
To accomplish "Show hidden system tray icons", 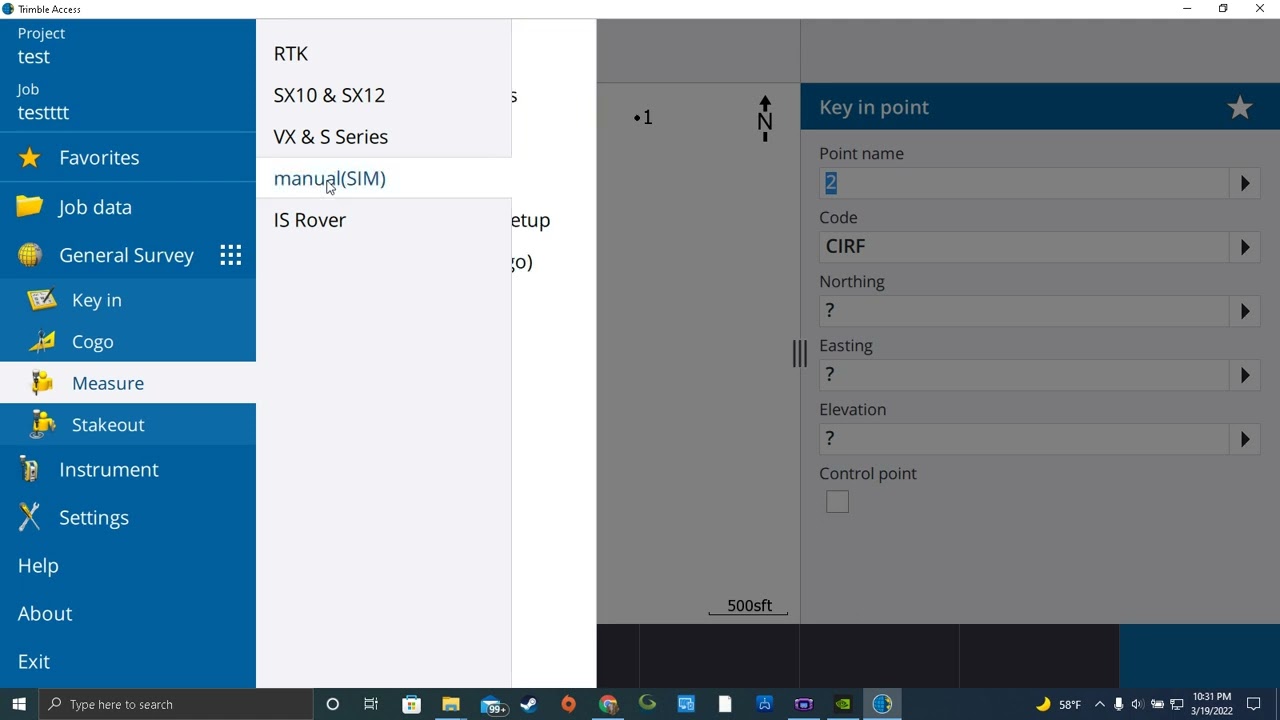I will (1100, 704).
